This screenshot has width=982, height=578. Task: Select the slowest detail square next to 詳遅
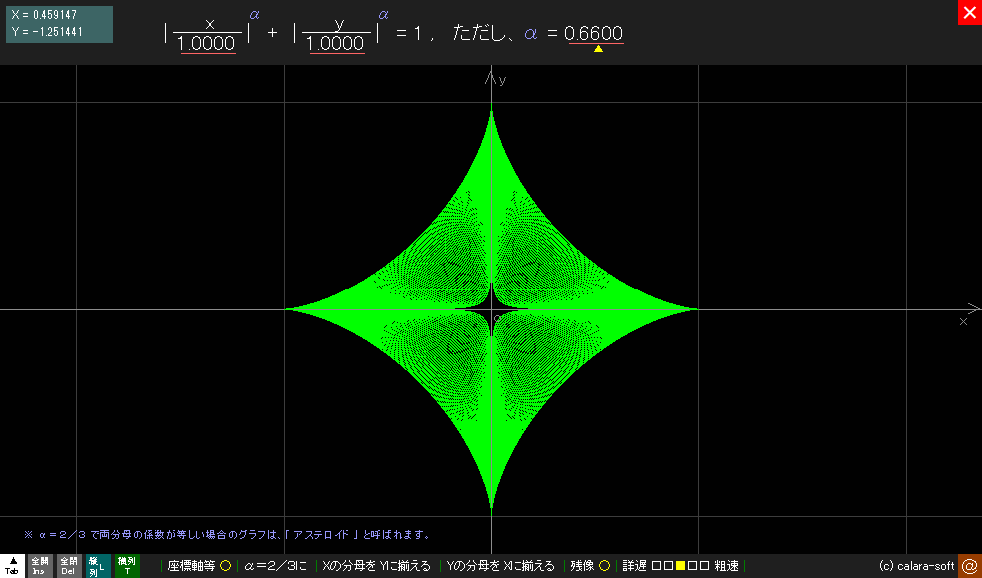[x=656, y=566]
